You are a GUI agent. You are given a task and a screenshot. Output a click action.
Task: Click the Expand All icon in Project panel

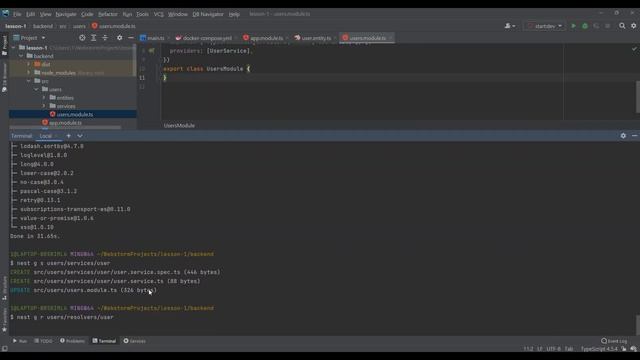coord(93,38)
